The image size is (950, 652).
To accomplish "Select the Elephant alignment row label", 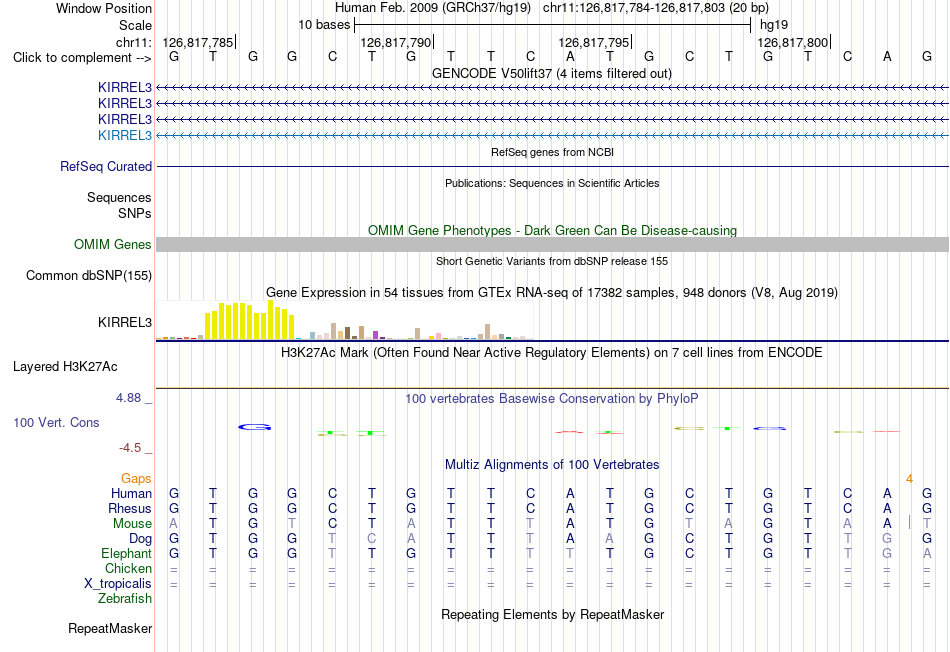I will tap(126, 553).
